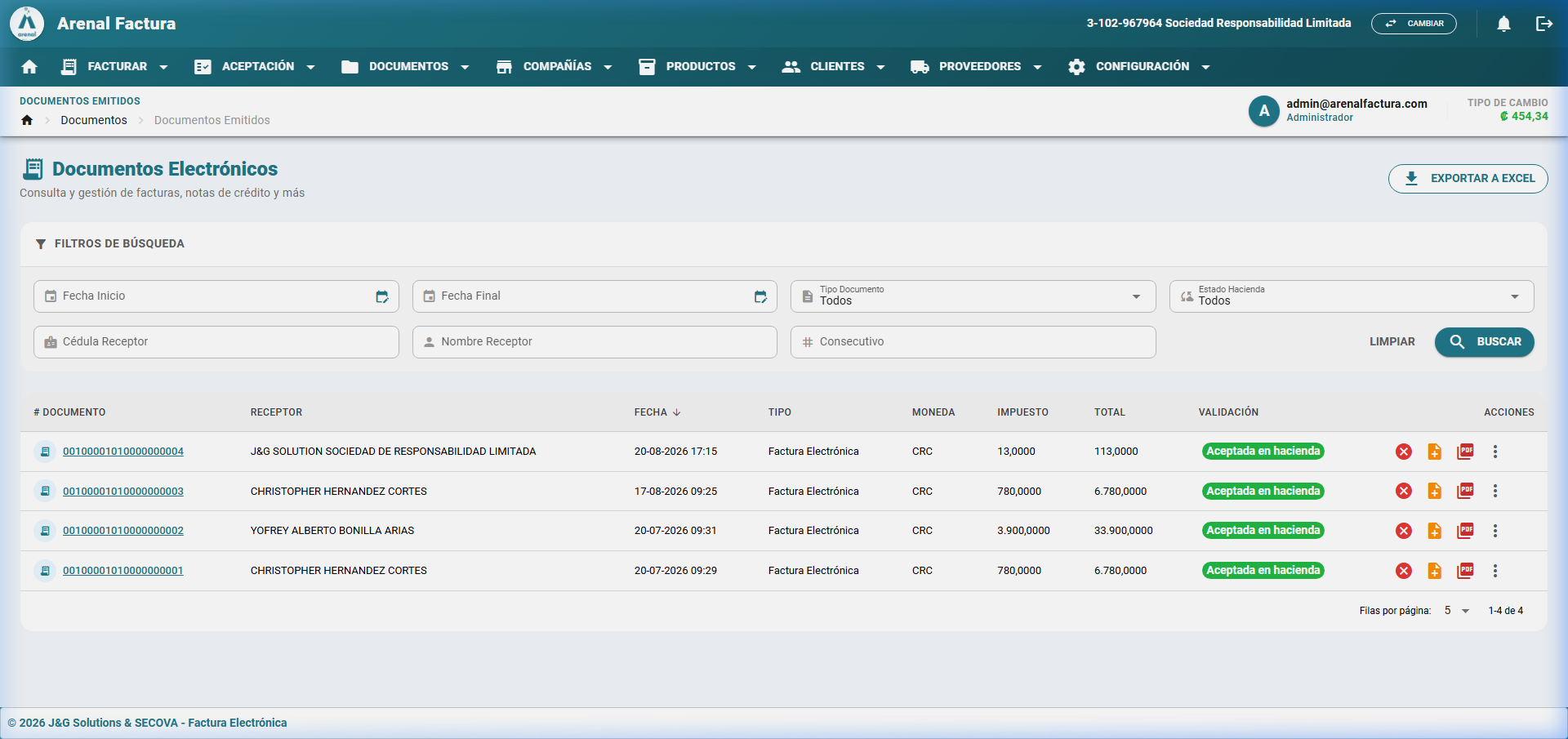
Task: Click document icon beside 00100001010000000002
Action: point(45,531)
